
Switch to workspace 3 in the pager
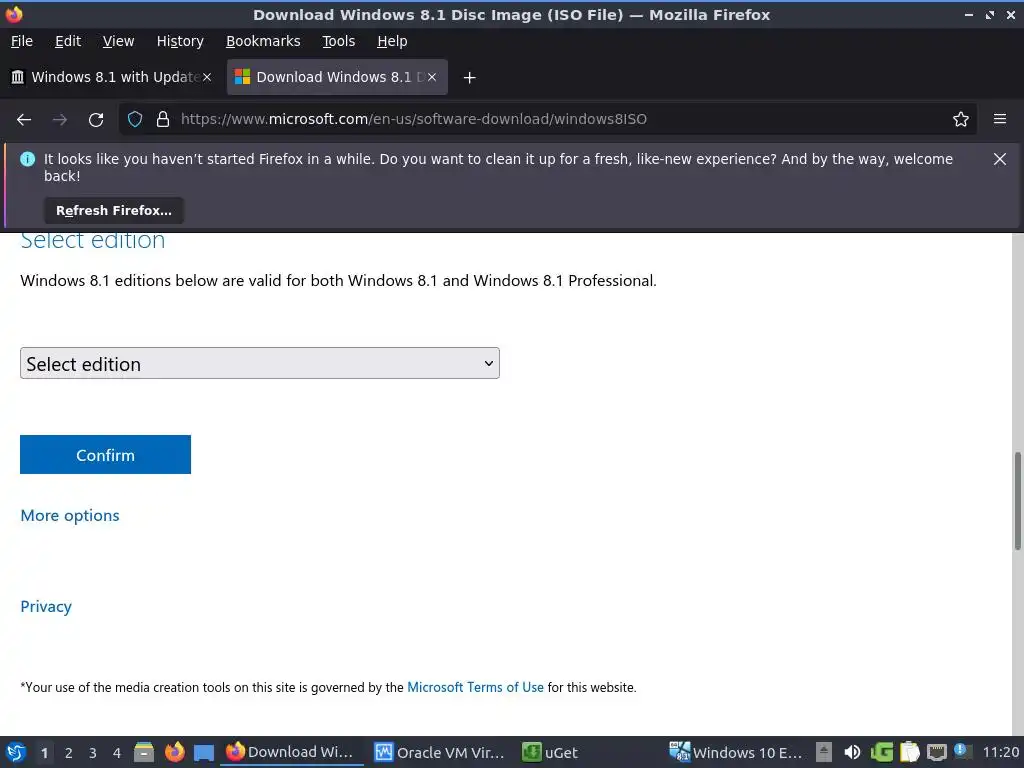(x=92, y=752)
